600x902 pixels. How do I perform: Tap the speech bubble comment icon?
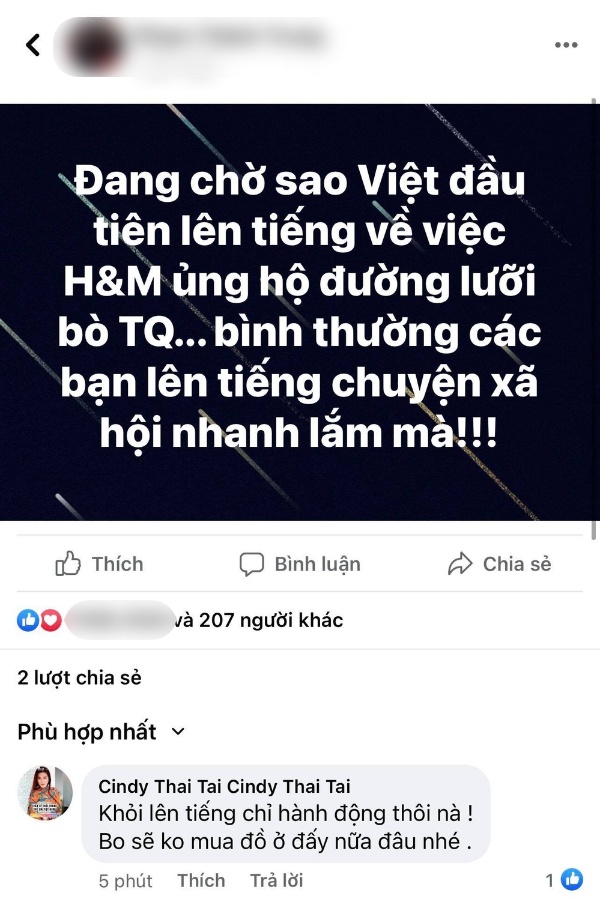pyautogui.click(x=251, y=564)
